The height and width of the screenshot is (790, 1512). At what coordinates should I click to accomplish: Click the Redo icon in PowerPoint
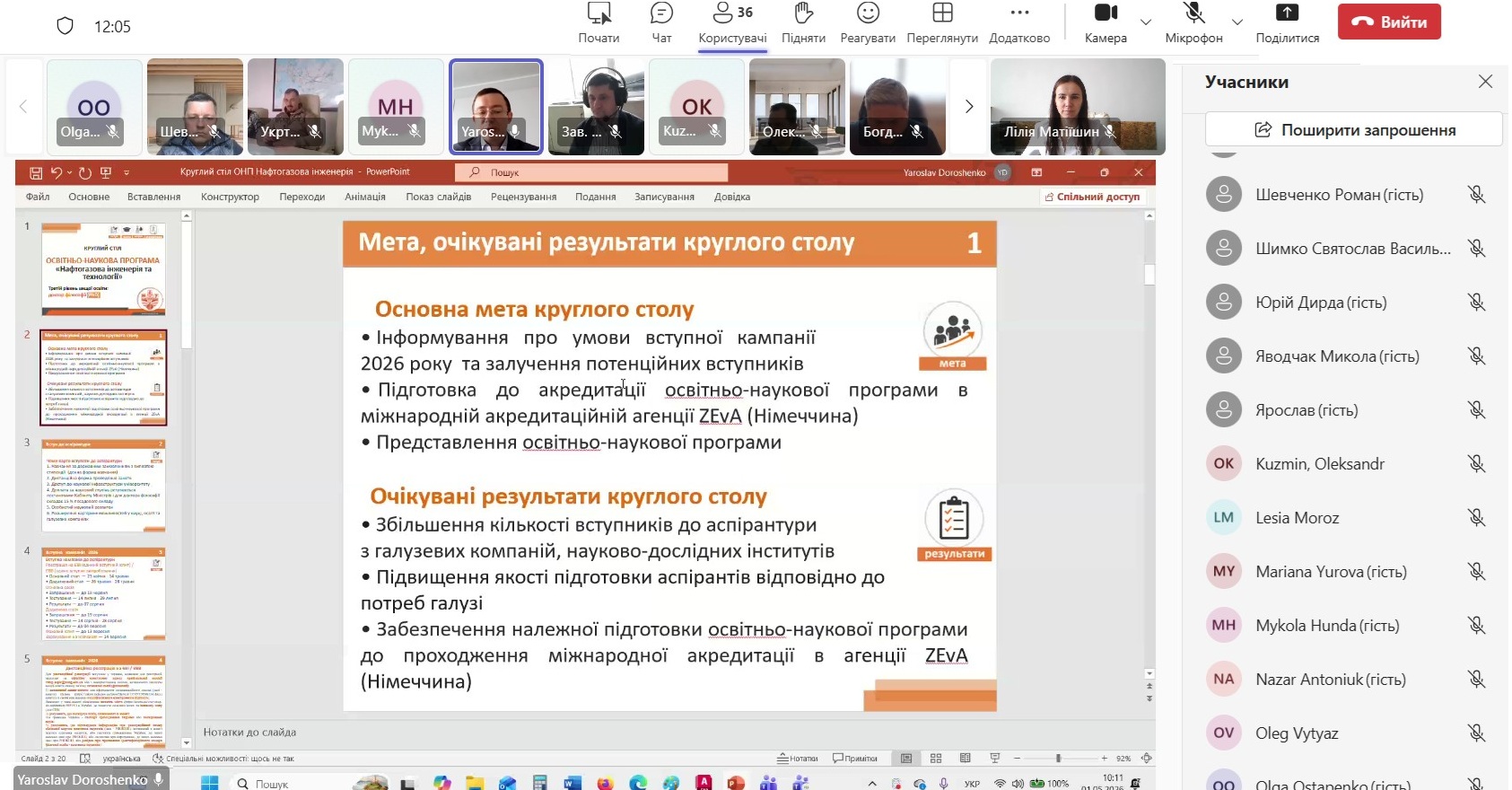(x=85, y=172)
